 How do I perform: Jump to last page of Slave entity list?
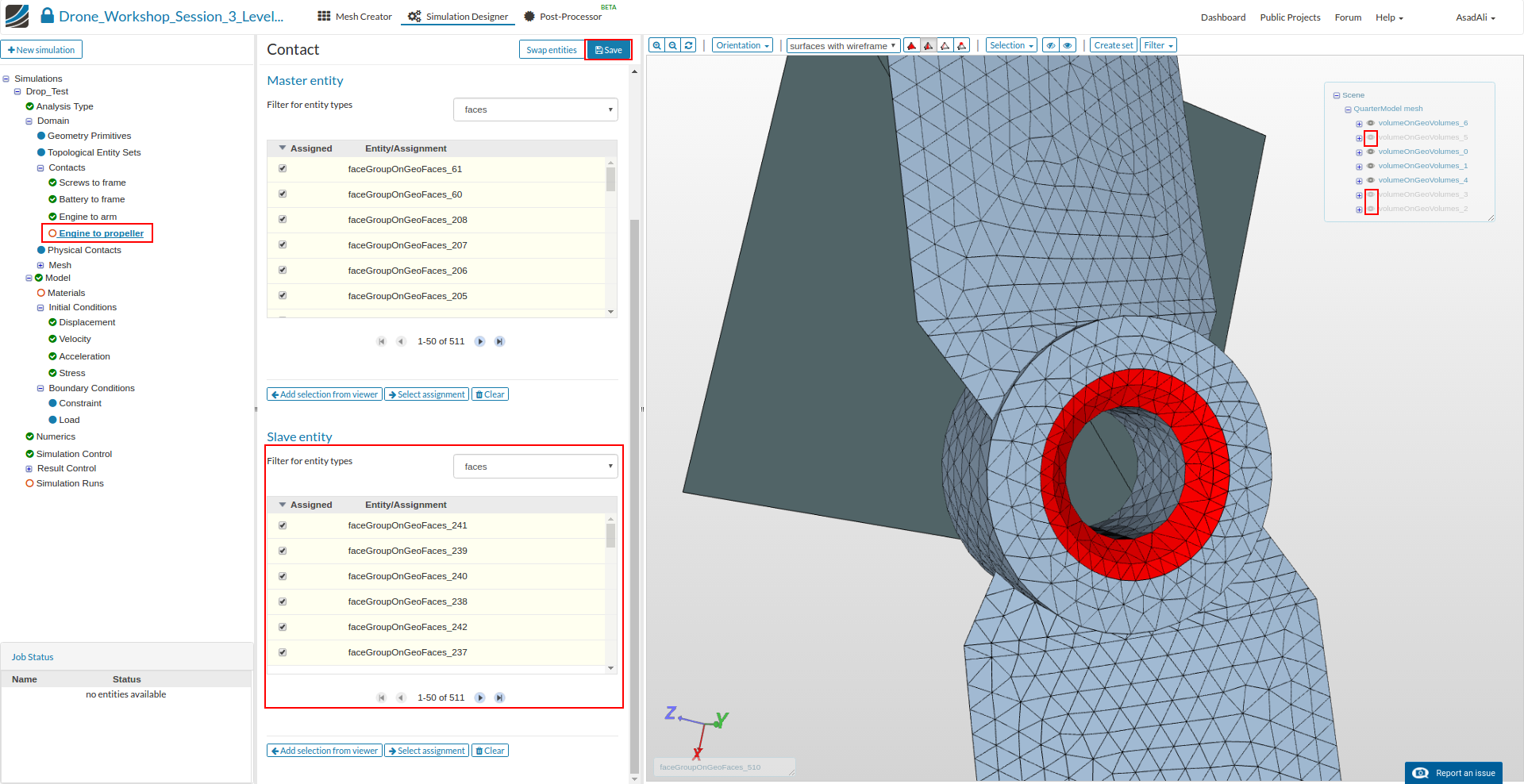tap(499, 698)
